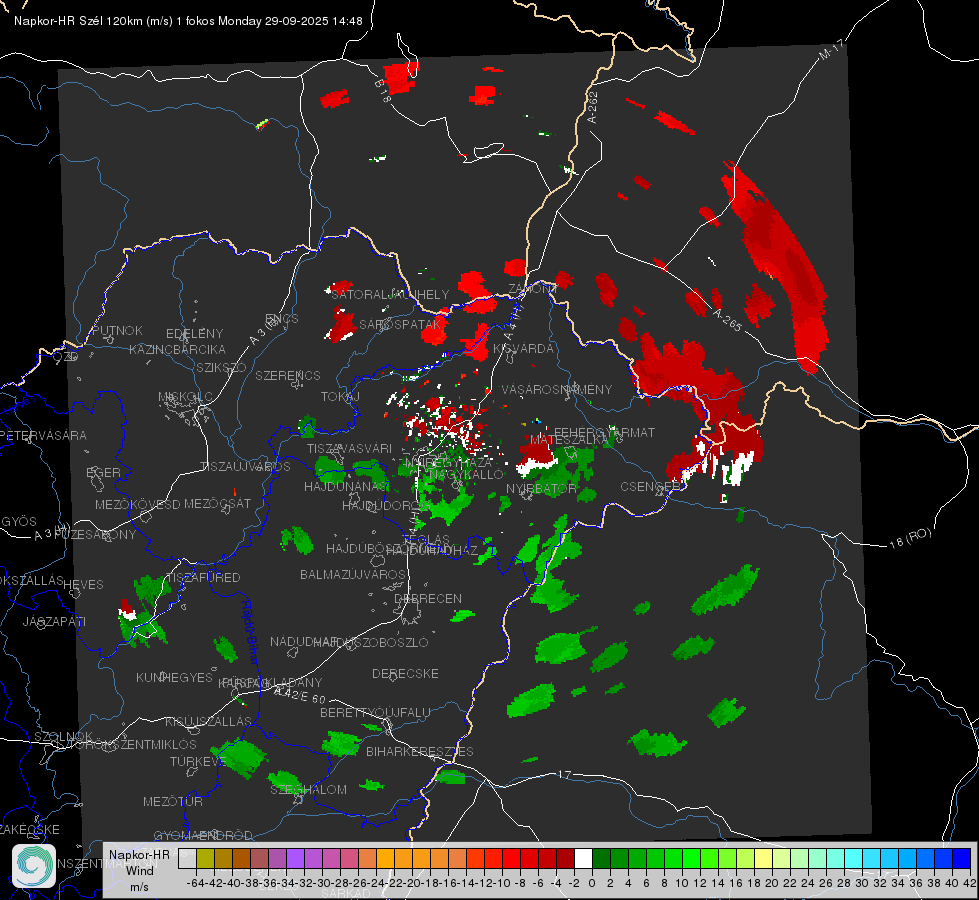Click the EDELENY town label
The height and width of the screenshot is (900, 979).
click(194, 334)
